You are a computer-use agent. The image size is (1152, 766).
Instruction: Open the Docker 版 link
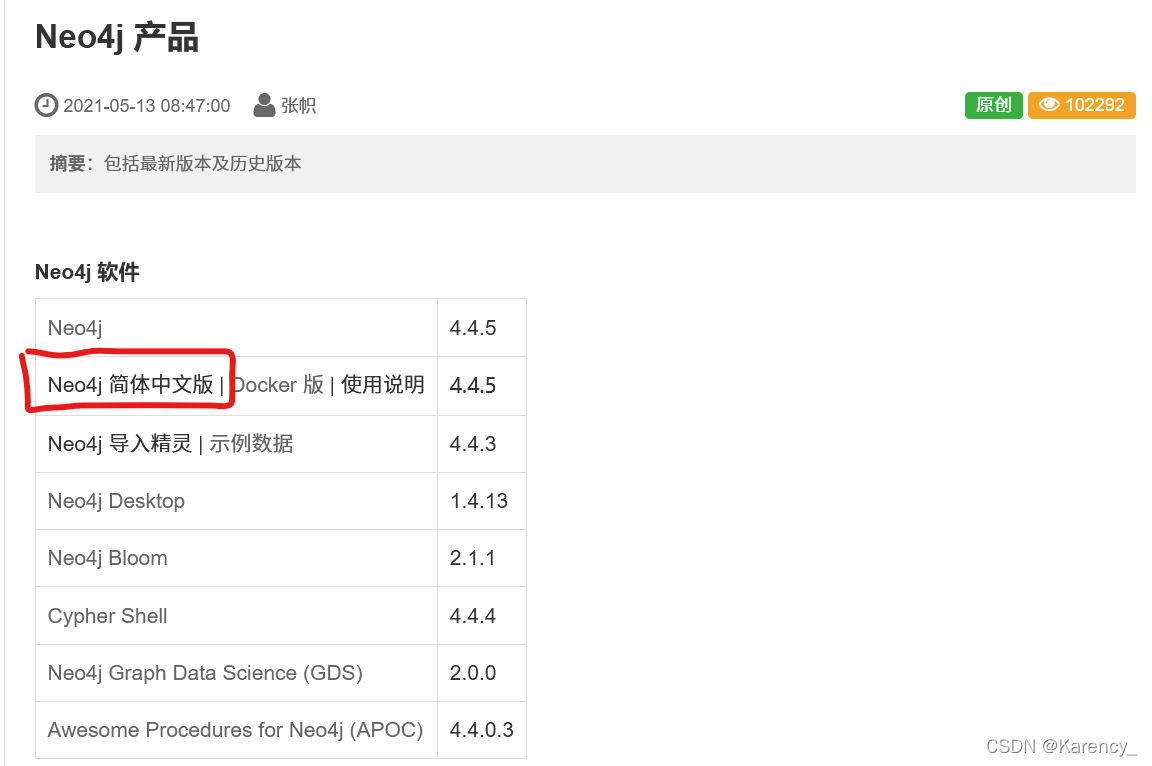click(x=278, y=384)
